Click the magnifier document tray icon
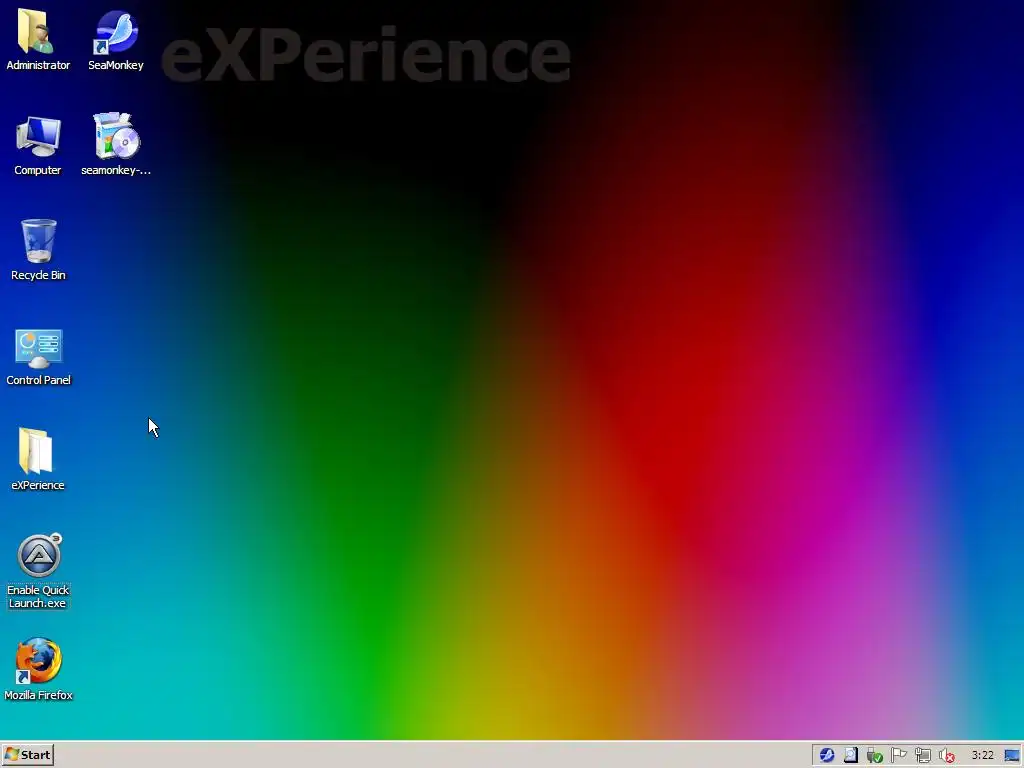 coord(850,756)
